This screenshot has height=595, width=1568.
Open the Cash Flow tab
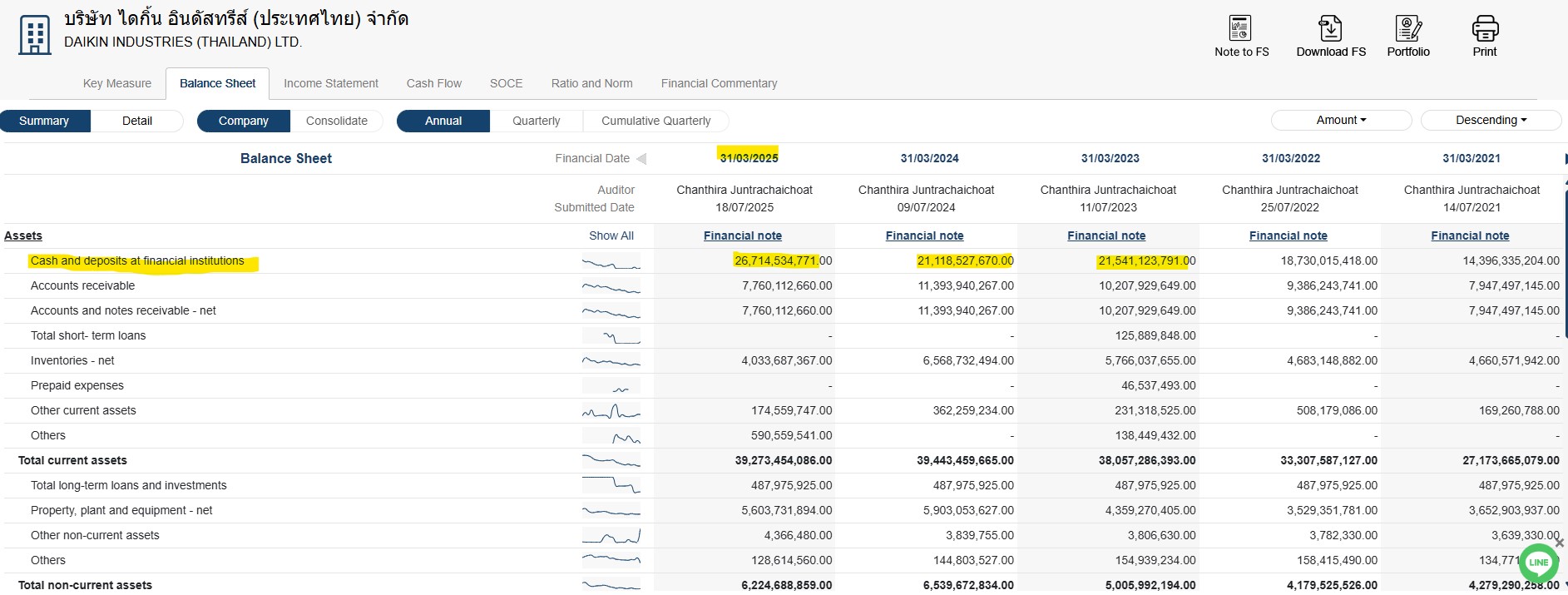433,83
